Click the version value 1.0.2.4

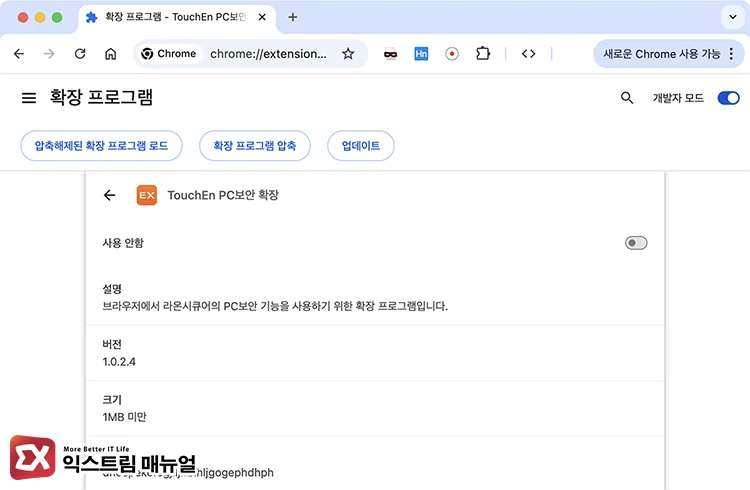coord(119,362)
